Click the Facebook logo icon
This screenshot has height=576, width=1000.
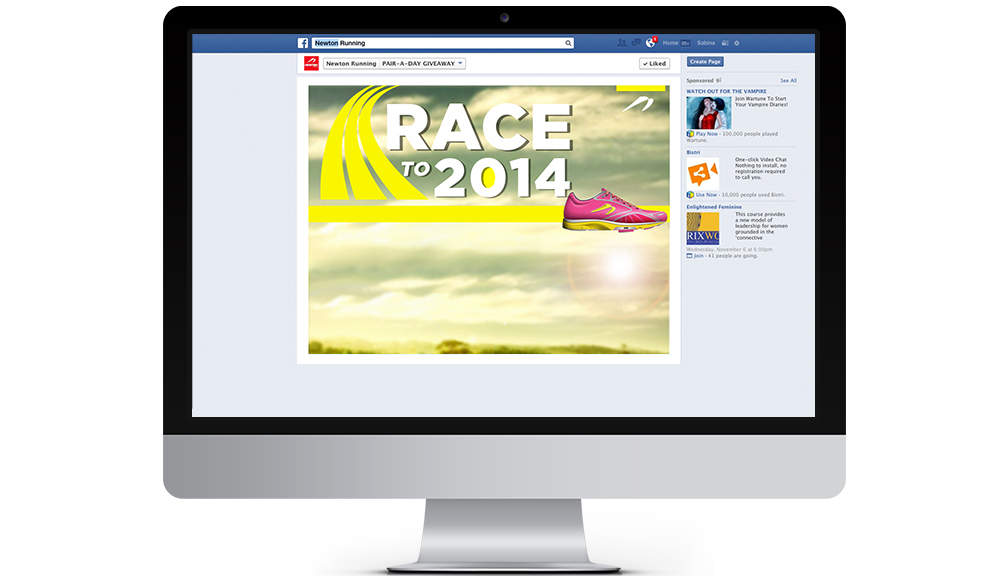click(303, 43)
